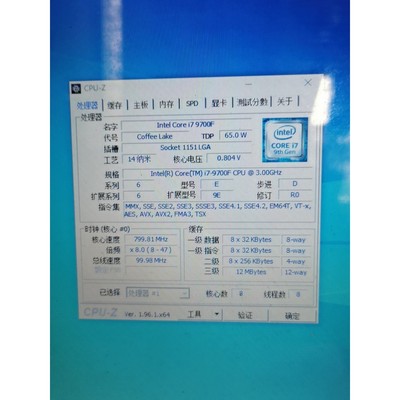400x400 pixels.
Task: Click the 步进 value D
Action: pyautogui.click(x=295, y=184)
